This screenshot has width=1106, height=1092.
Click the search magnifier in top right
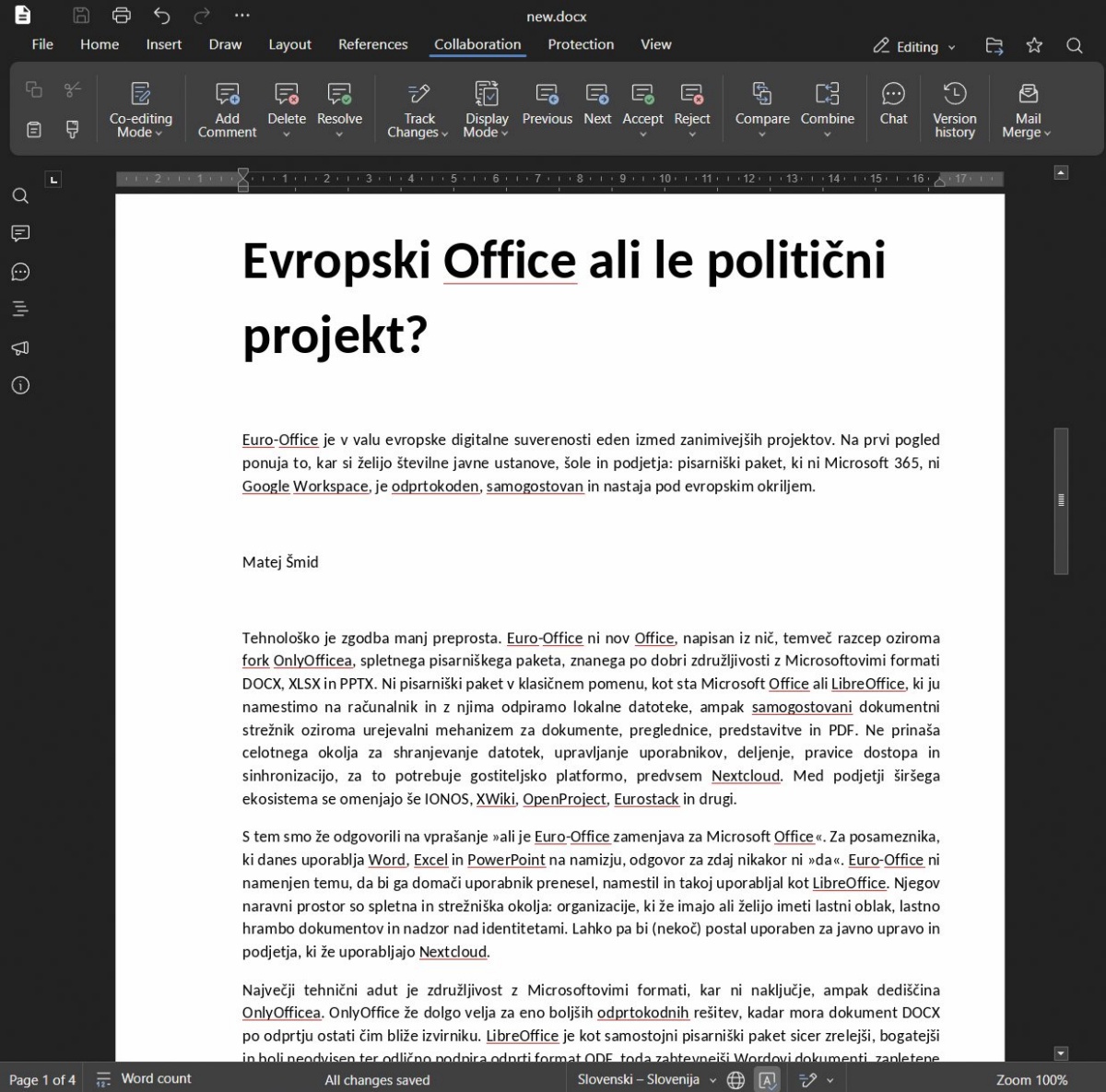tap(1074, 46)
